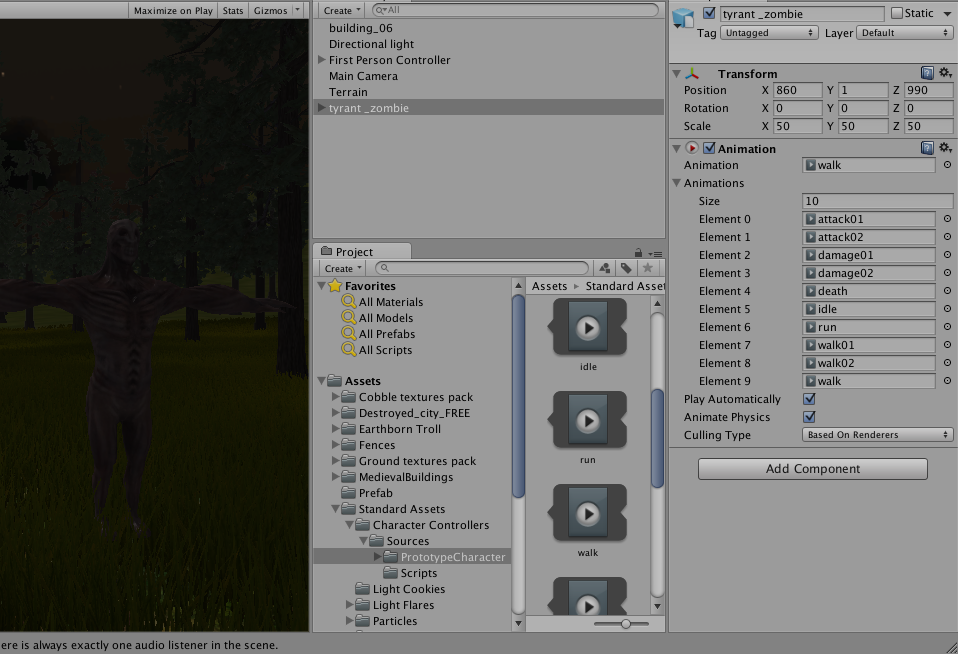The image size is (958, 654).
Task: Open the Untagged tag dropdown
Action: pos(768,32)
